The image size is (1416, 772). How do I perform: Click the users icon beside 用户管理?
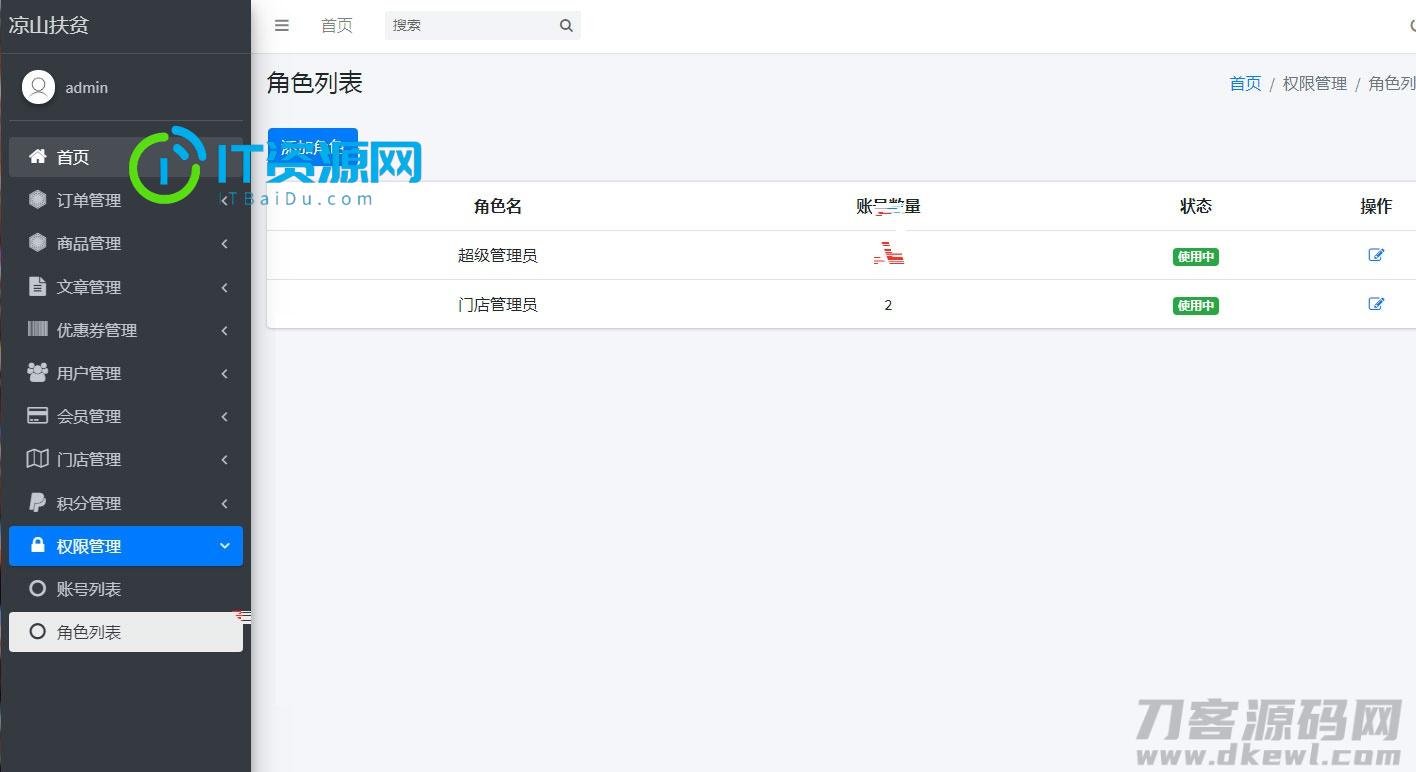[38, 372]
